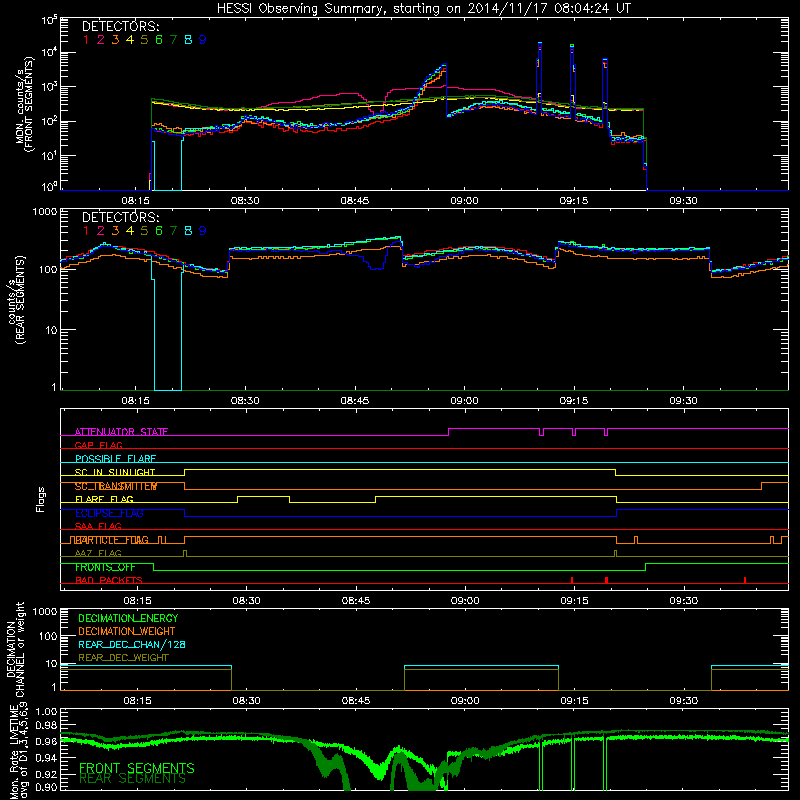Select detector 2 in front segments legend
This screenshot has height=800, width=800.
(x=101, y=40)
